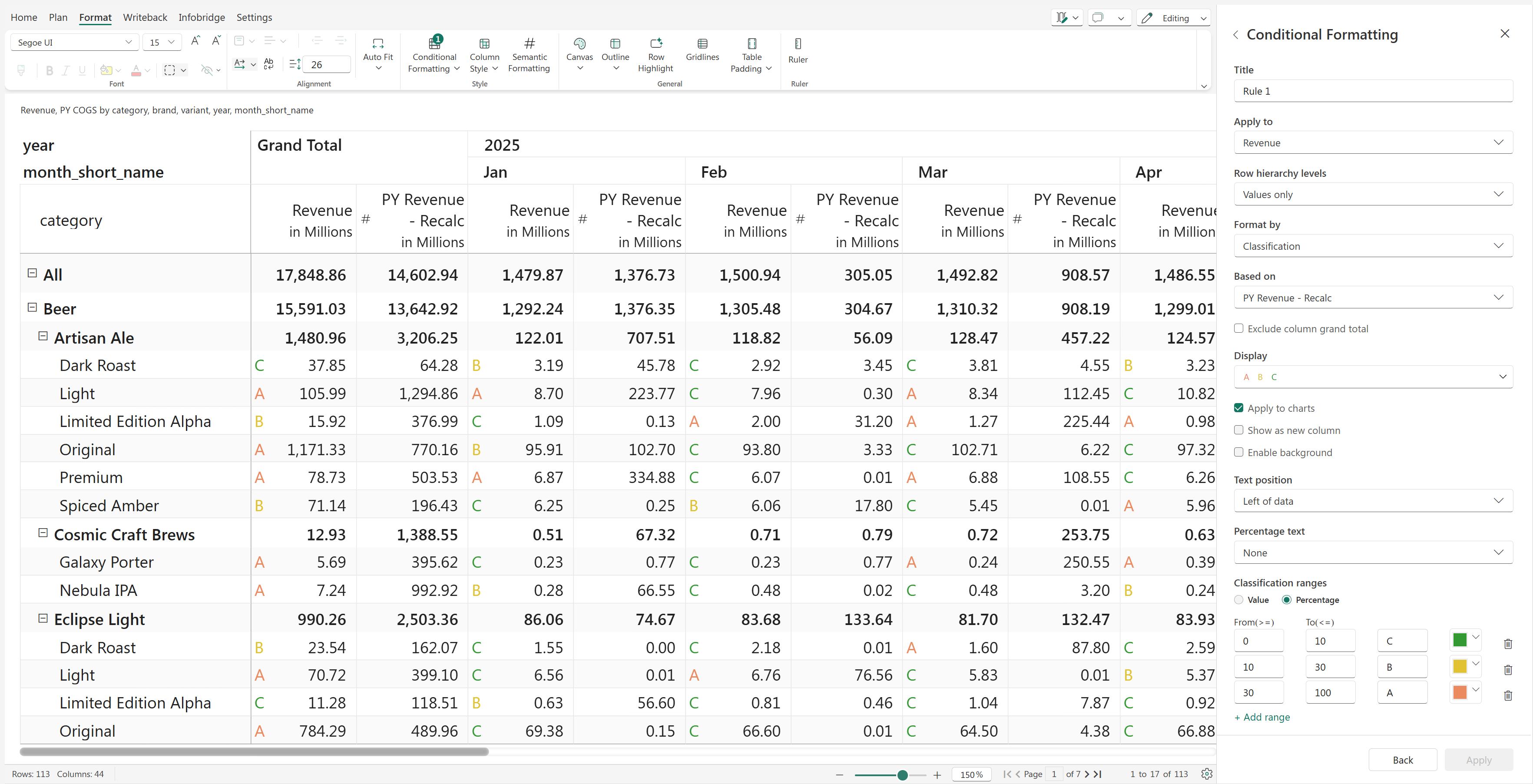Screen dimensions: 1533x784
Task: Select the Value radio button
Action: (1238, 599)
